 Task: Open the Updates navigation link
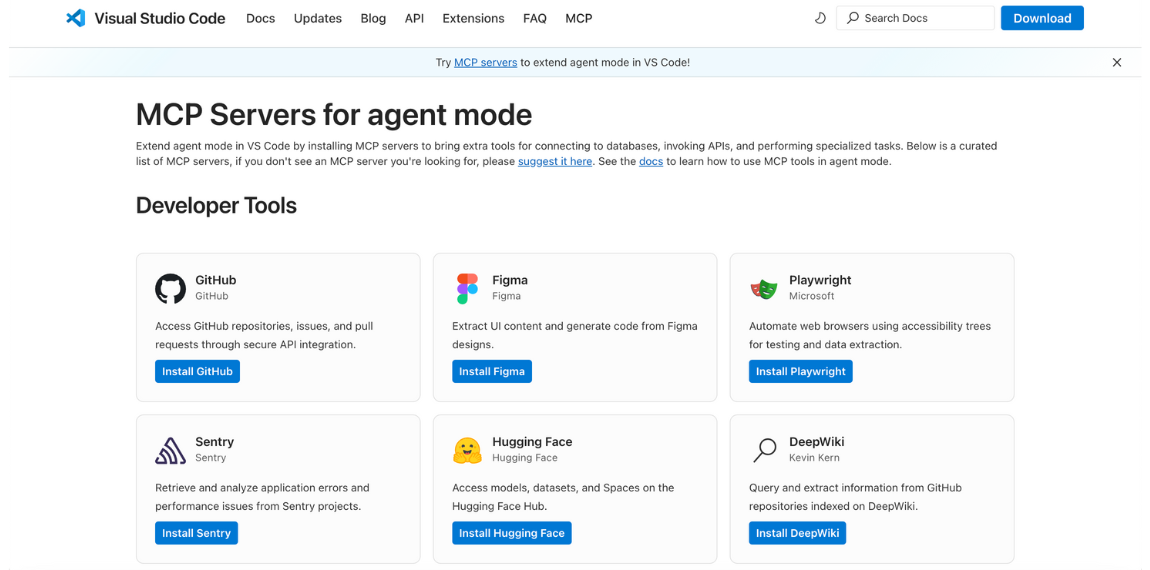317,18
